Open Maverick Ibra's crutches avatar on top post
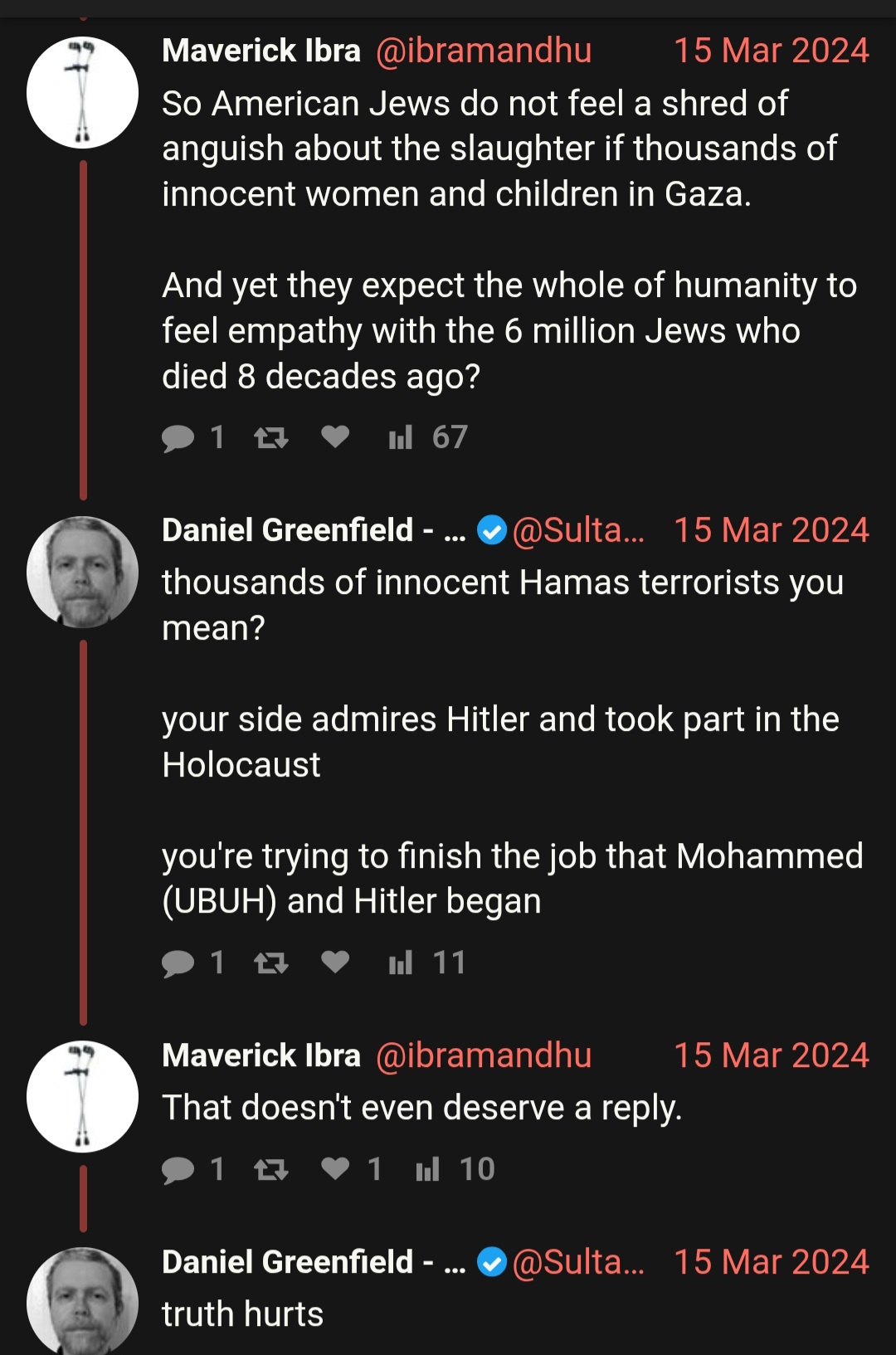Image resolution: width=896 pixels, height=1355 pixels. 82,92
